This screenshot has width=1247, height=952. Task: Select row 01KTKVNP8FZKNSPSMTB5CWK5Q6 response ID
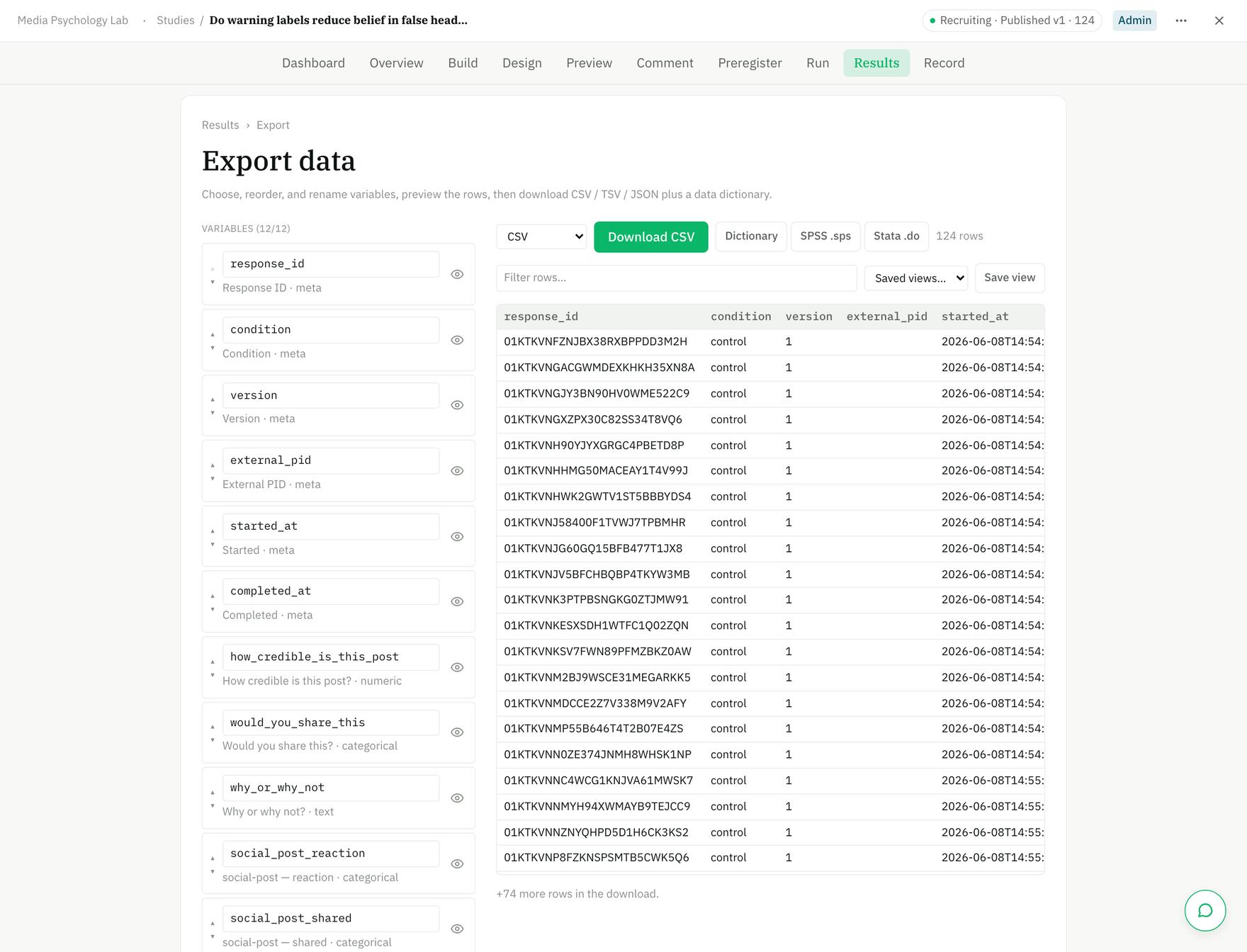click(596, 858)
